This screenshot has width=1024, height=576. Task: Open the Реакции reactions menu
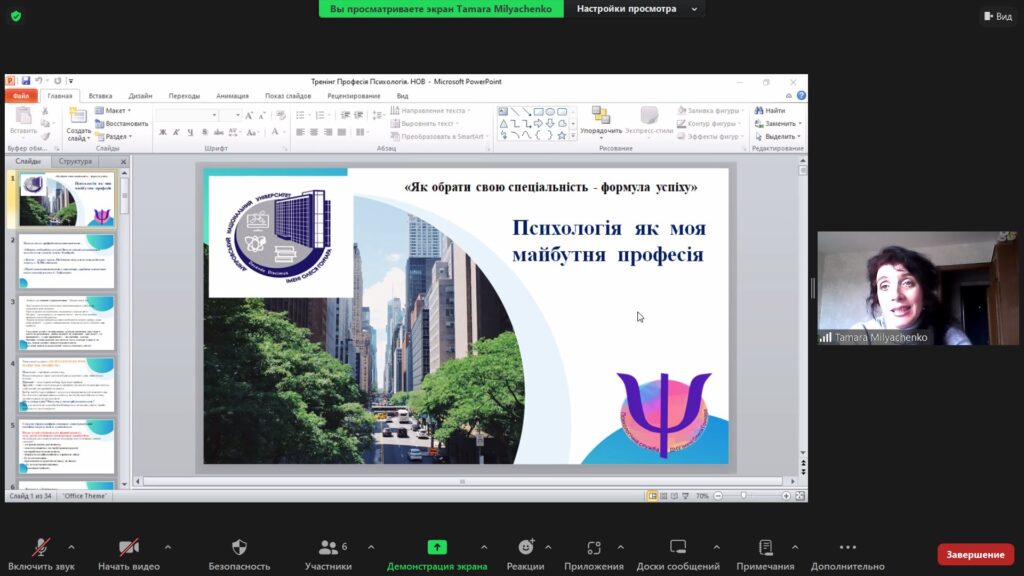tap(526, 554)
